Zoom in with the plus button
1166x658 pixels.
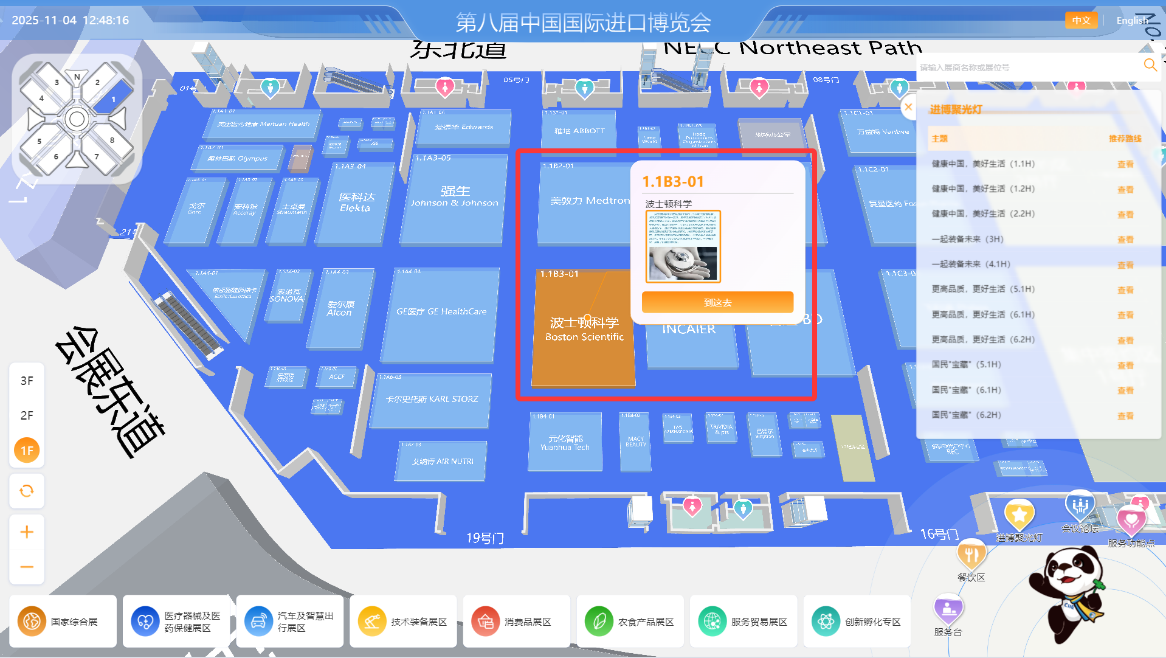(27, 532)
